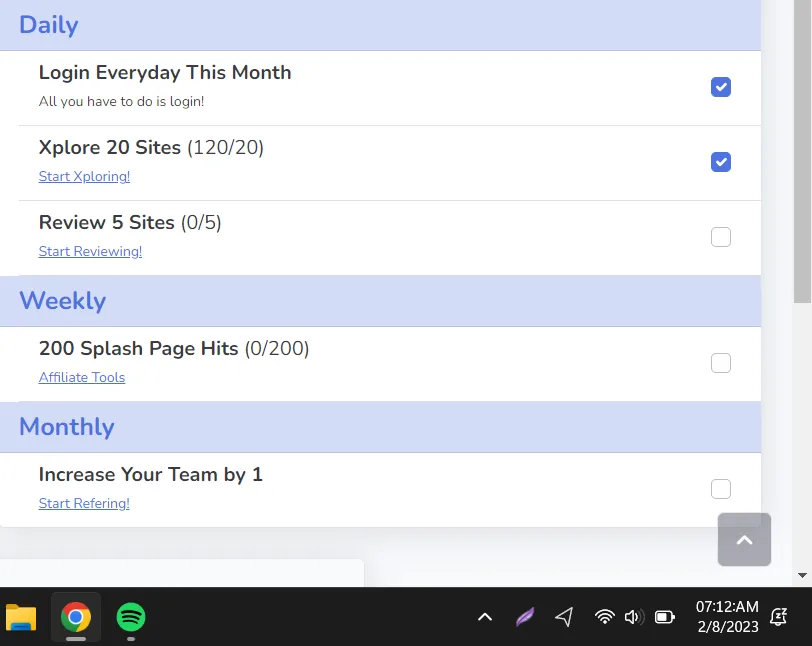The width and height of the screenshot is (812, 646).
Task: Select the Daily section heading
Action: point(49,25)
